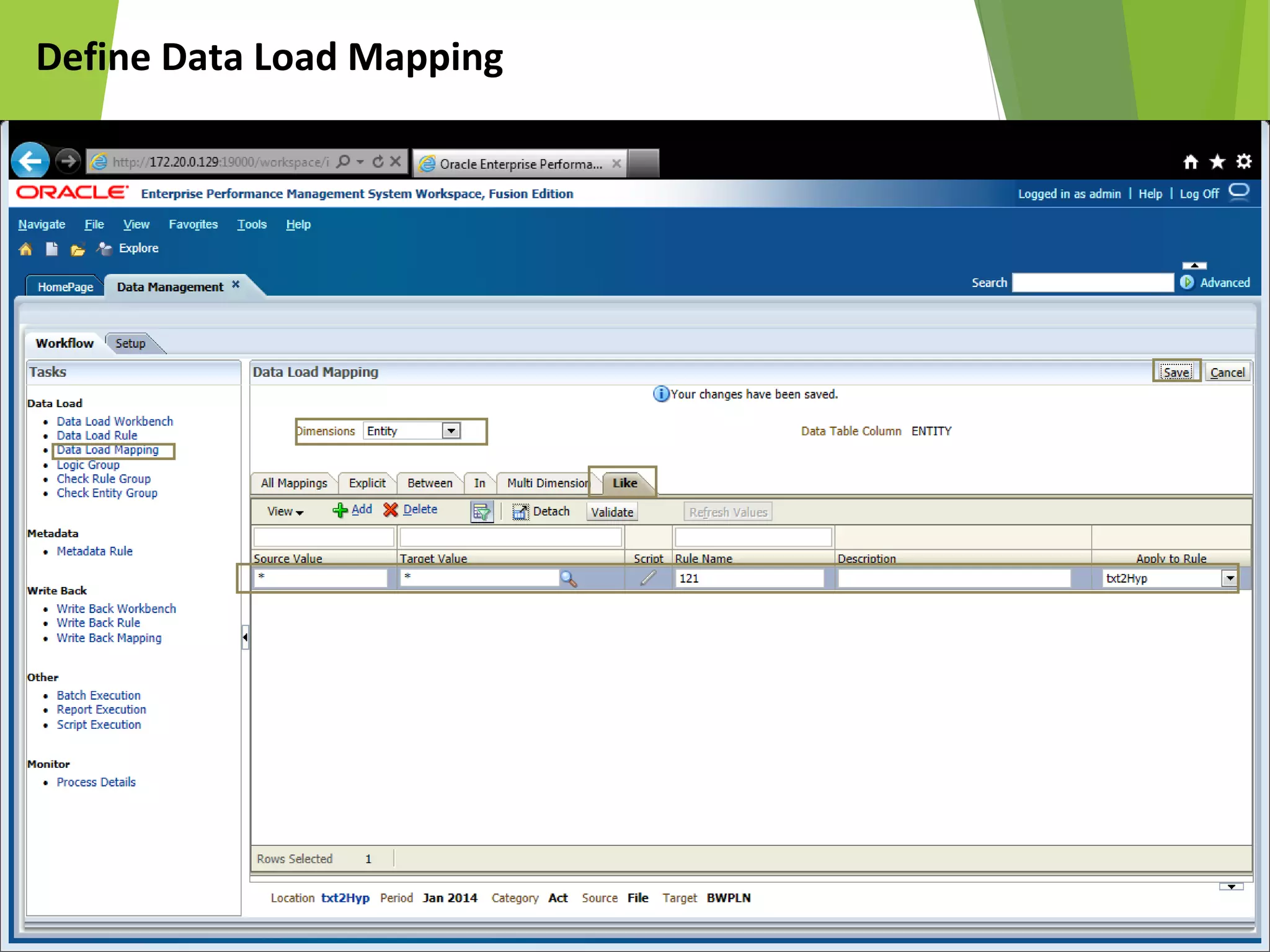Image resolution: width=1270 pixels, height=952 pixels.
Task: Click the open folder icon in toolbar
Action: 77,250
